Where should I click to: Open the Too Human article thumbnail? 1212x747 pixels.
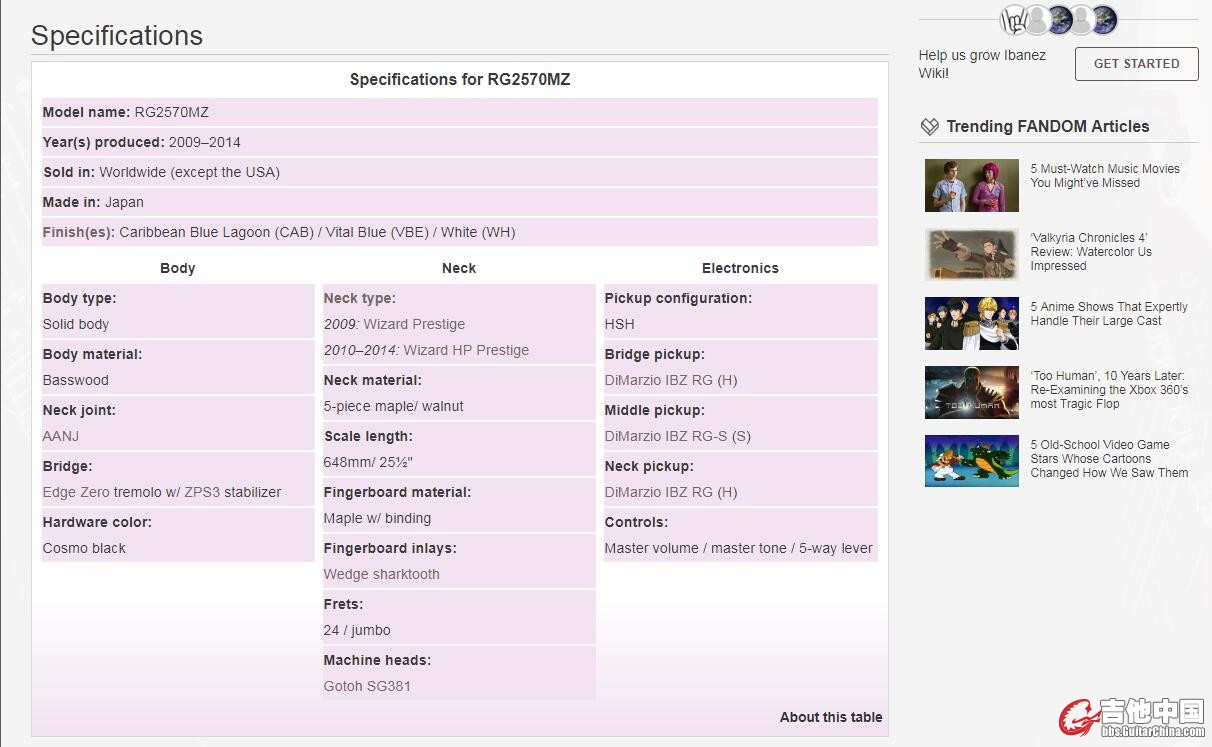tap(972, 393)
